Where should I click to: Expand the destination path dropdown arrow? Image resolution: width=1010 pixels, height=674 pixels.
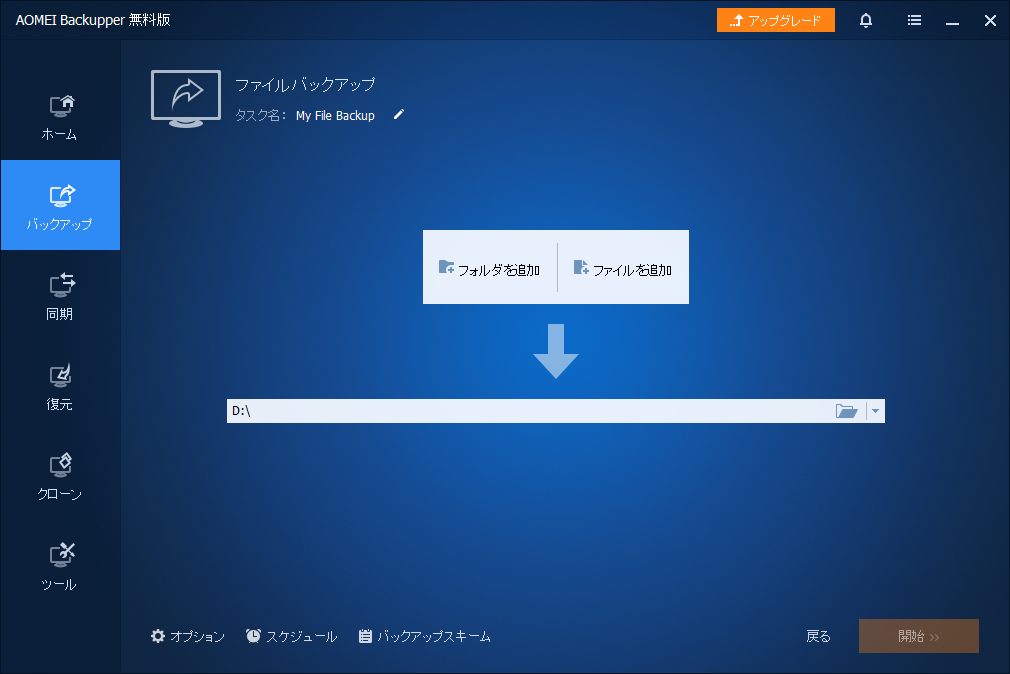pyautogui.click(x=875, y=411)
